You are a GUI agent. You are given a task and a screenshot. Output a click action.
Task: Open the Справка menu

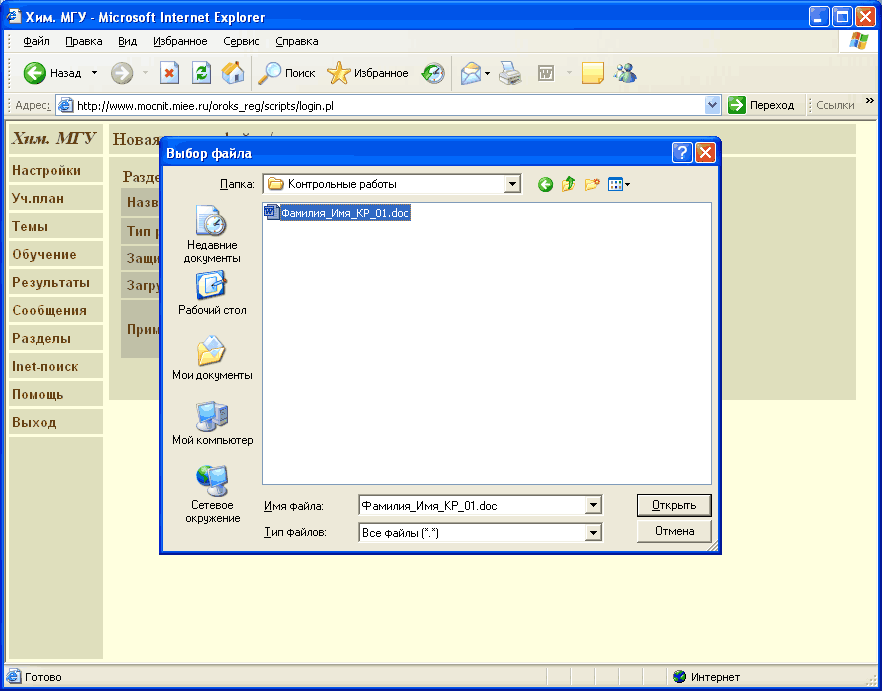click(297, 41)
